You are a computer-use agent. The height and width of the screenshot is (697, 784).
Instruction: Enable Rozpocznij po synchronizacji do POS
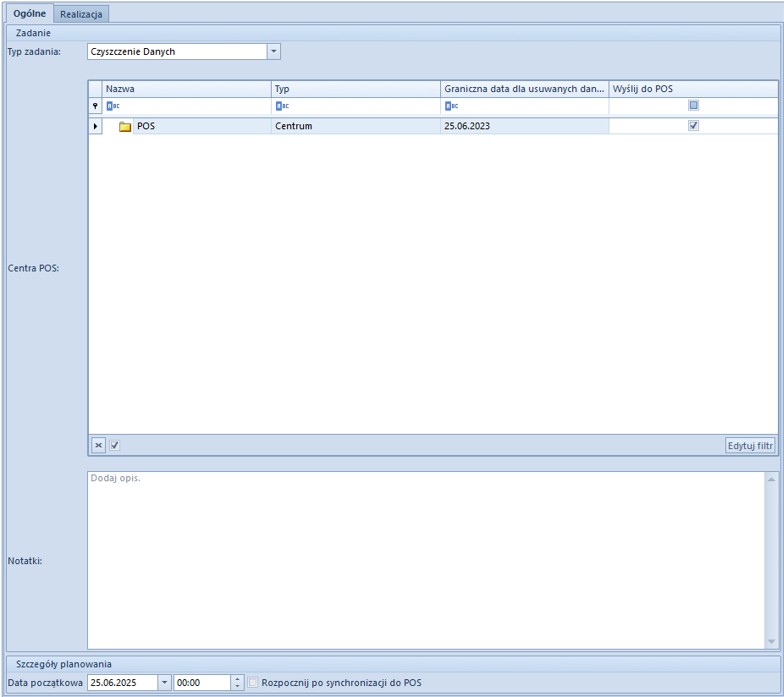[253, 683]
